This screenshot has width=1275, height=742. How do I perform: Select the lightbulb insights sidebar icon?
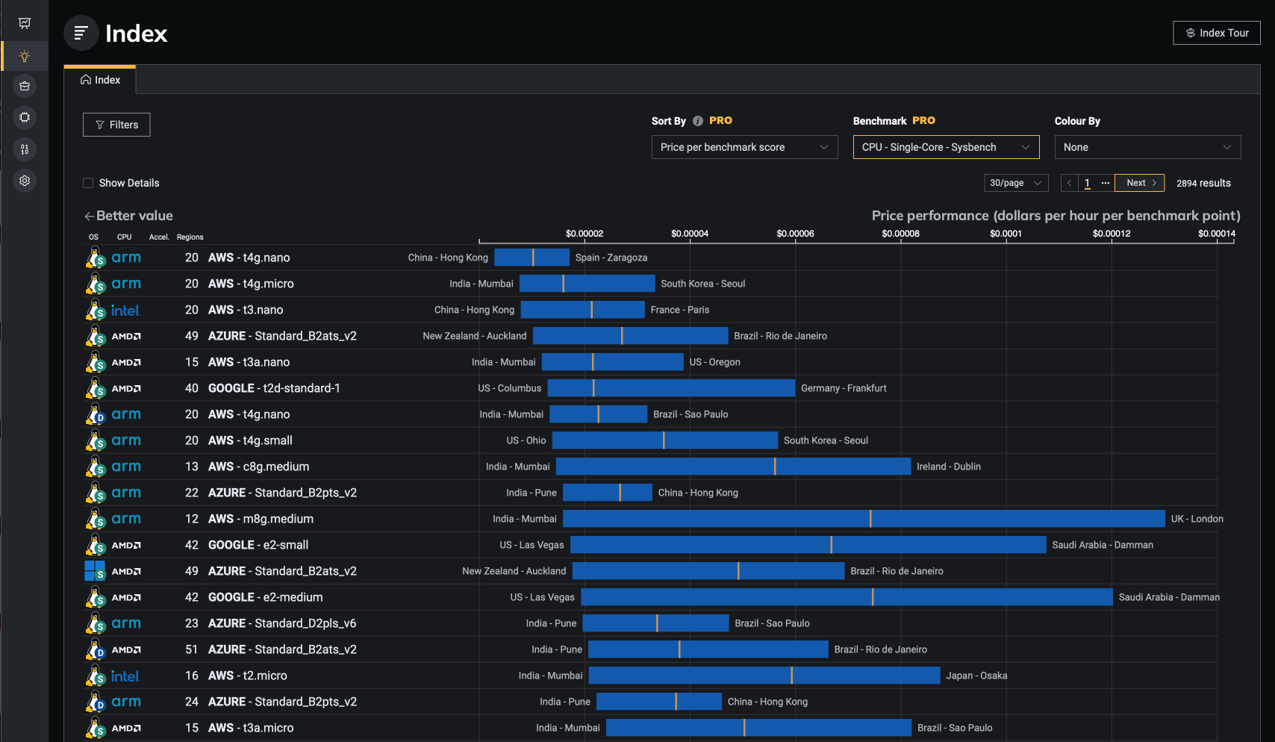pyautogui.click(x=24, y=56)
